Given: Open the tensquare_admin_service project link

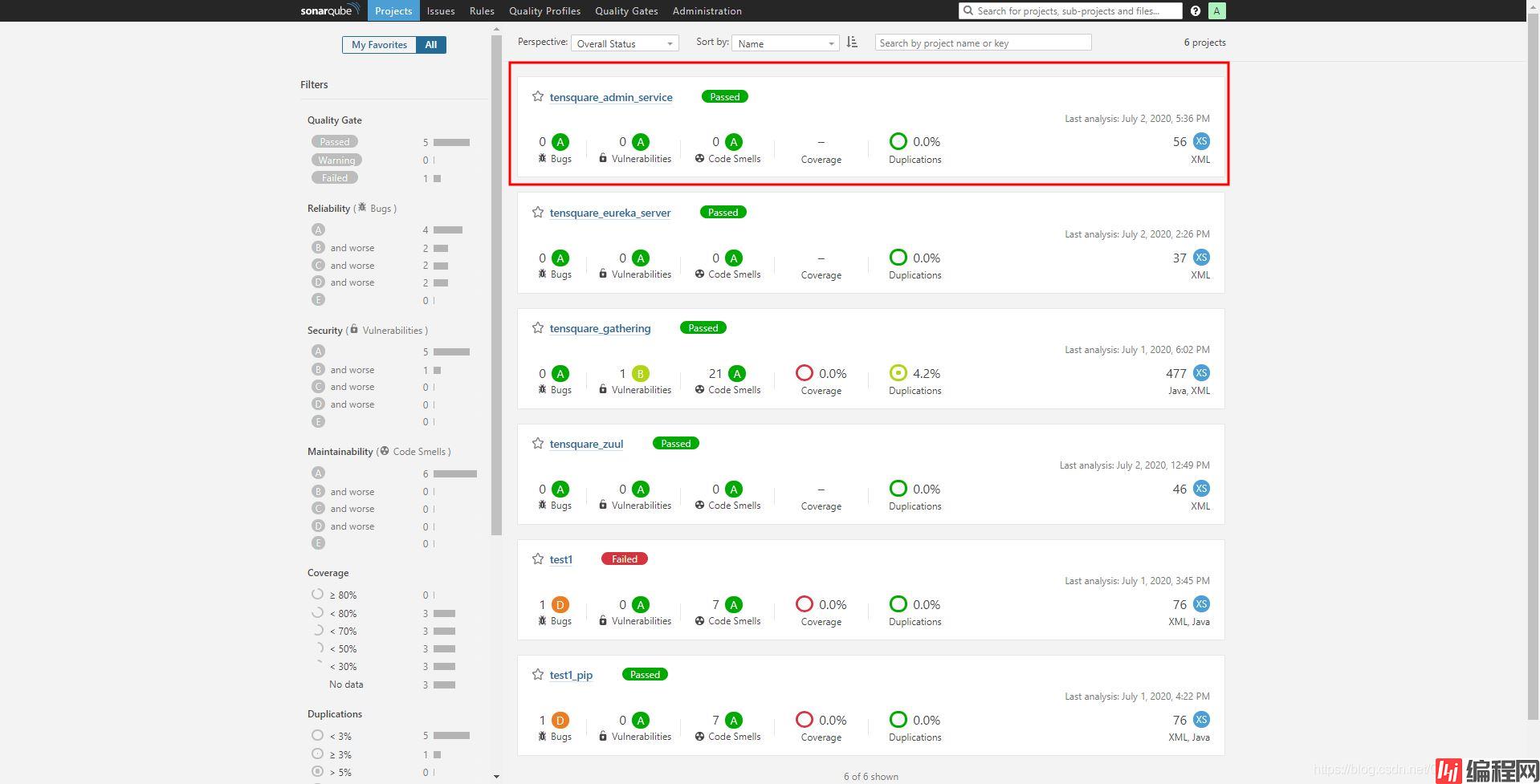Looking at the screenshot, I should pyautogui.click(x=611, y=97).
